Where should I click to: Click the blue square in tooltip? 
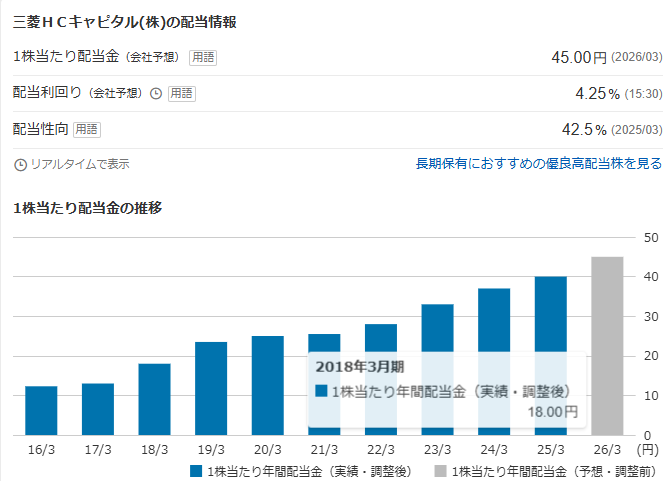(321, 391)
